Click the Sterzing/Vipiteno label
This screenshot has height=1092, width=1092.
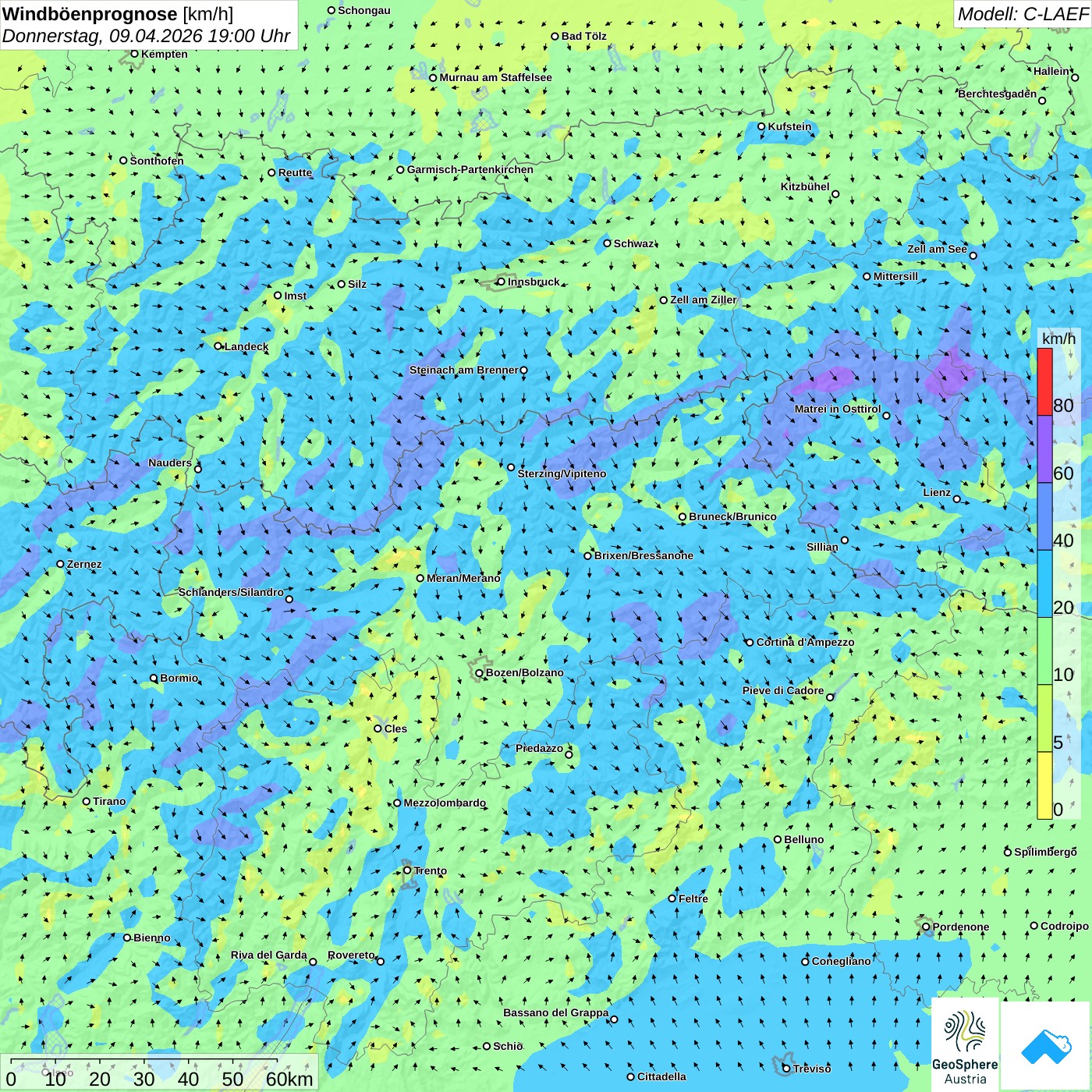tap(562, 473)
